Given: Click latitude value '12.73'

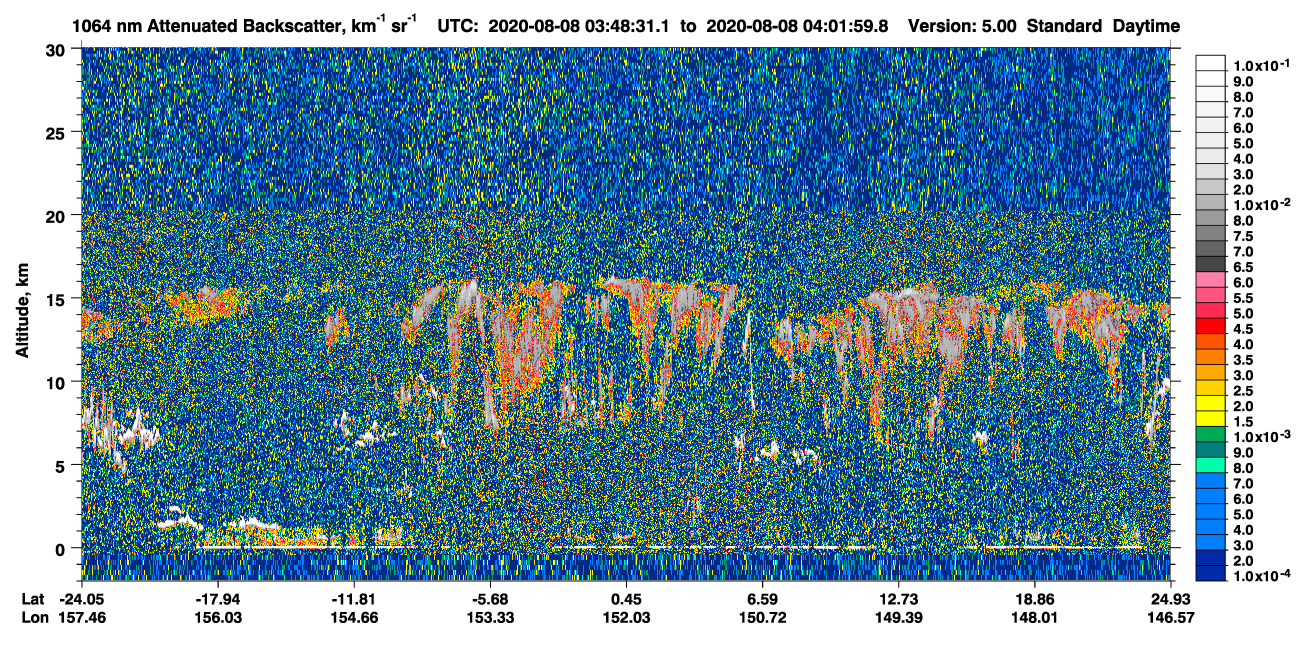Looking at the screenshot, I should tap(899, 599).
